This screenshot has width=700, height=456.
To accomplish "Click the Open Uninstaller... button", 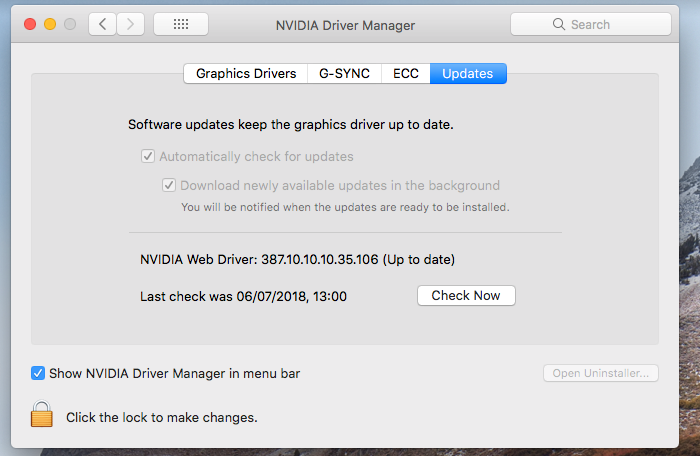I will point(600,373).
